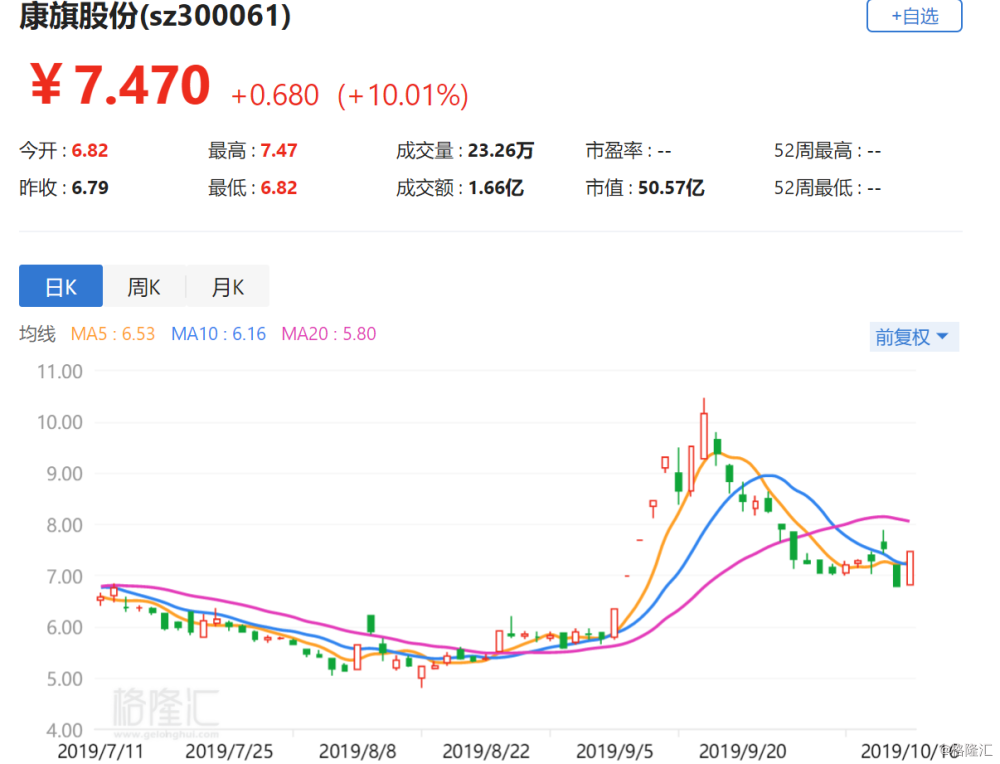Click the current price ¥7.470
1000x764 pixels.
coord(121,85)
